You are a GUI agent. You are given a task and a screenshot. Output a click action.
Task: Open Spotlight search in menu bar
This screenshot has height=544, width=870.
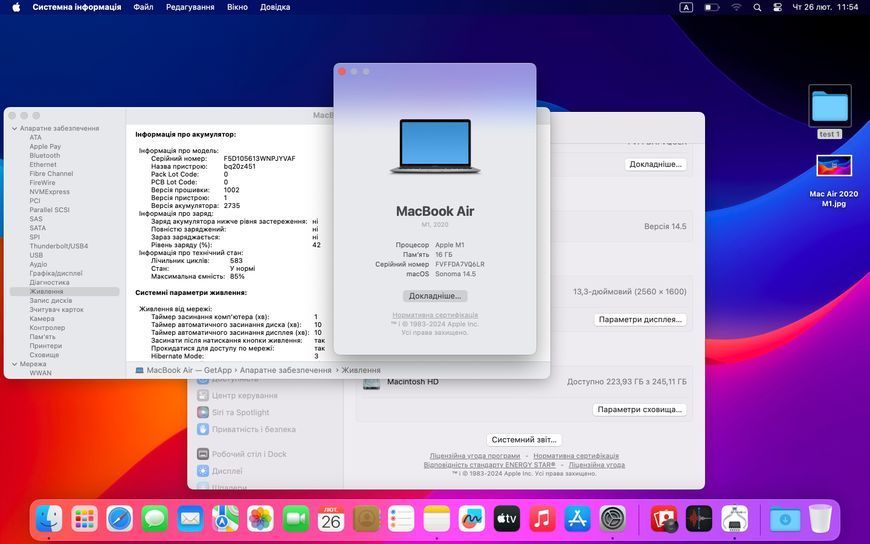coord(757,7)
